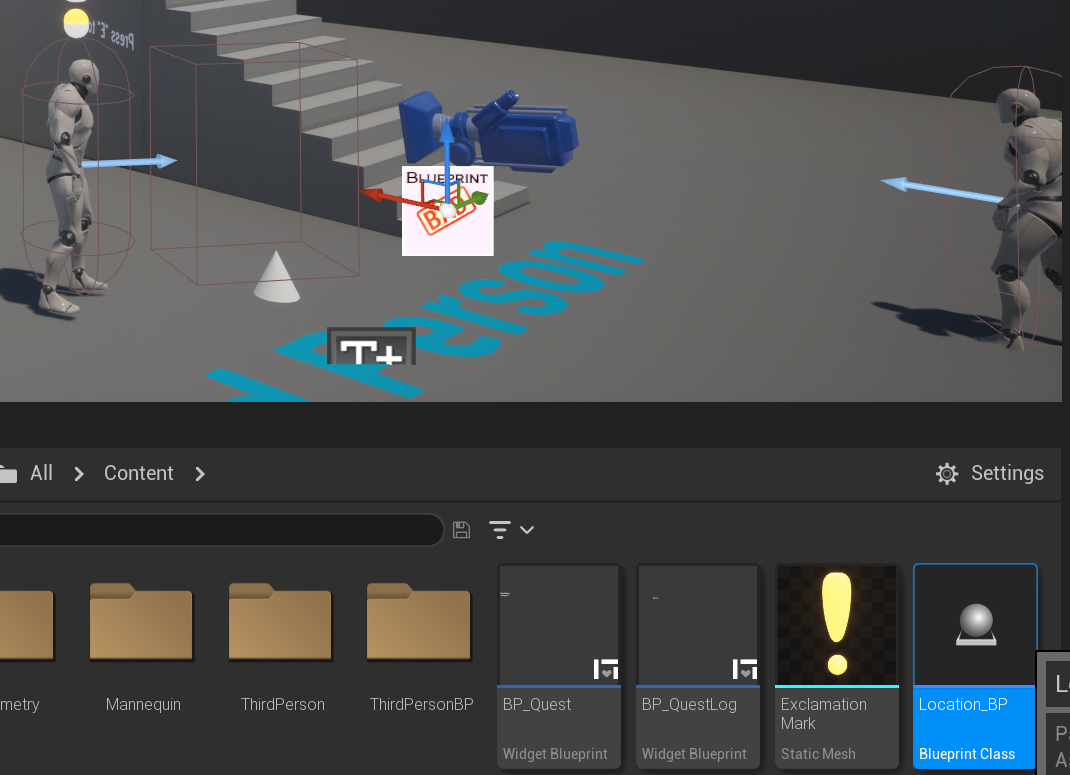Click the yellow light bulb actor

tap(76, 23)
